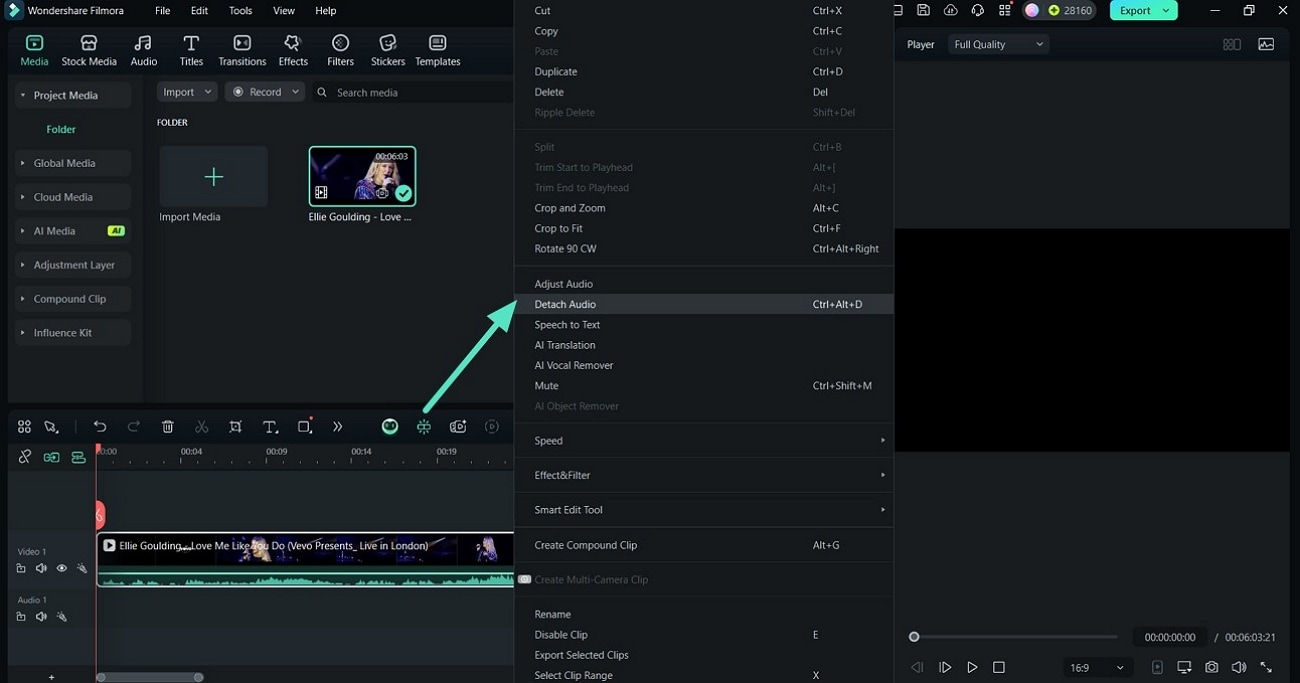Expand player to fullscreen
Image resolution: width=1300 pixels, height=683 pixels.
click(1266, 667)
